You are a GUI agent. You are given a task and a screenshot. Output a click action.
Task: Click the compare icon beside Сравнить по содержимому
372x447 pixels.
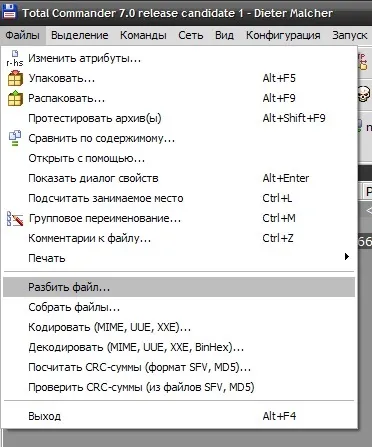click(15, 138)
